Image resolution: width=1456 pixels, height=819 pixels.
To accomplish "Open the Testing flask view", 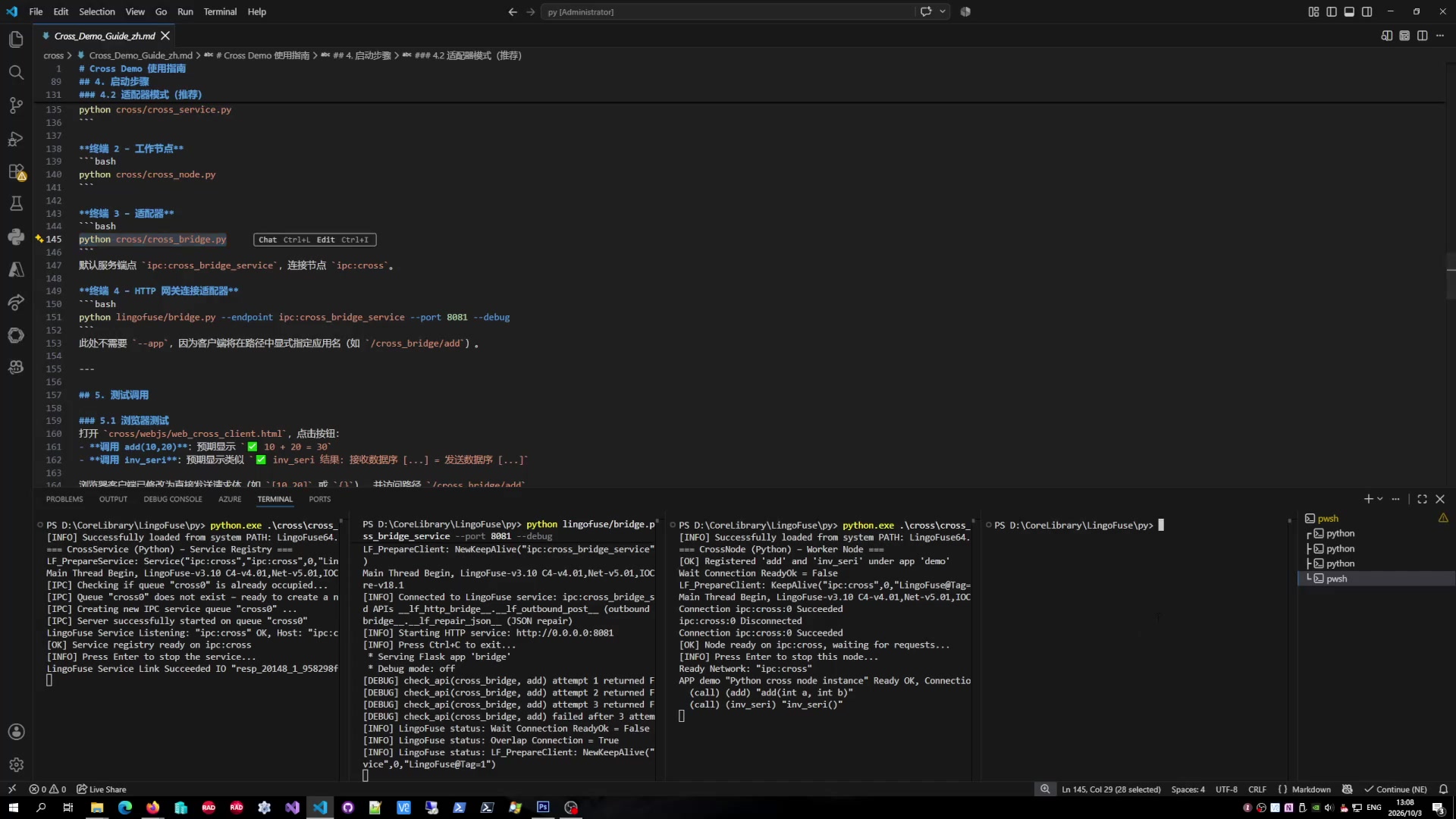I will pyautogui.click(x=16, y=203).
